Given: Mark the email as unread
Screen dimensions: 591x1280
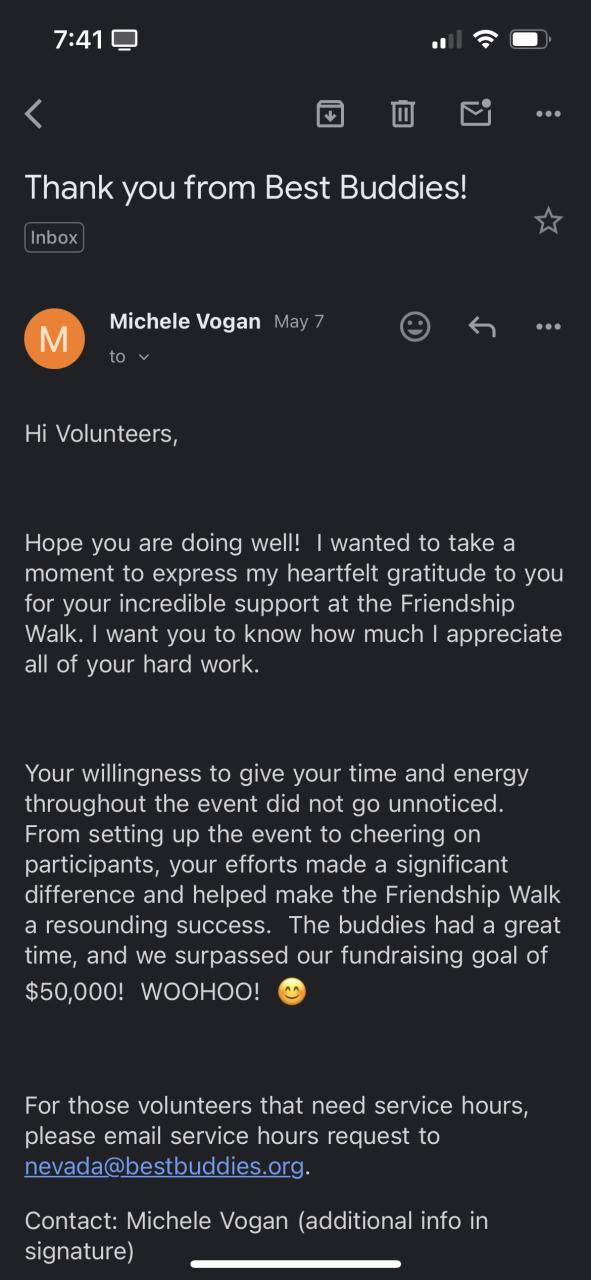Looking at the screenshot, I should tap(476, 113).
